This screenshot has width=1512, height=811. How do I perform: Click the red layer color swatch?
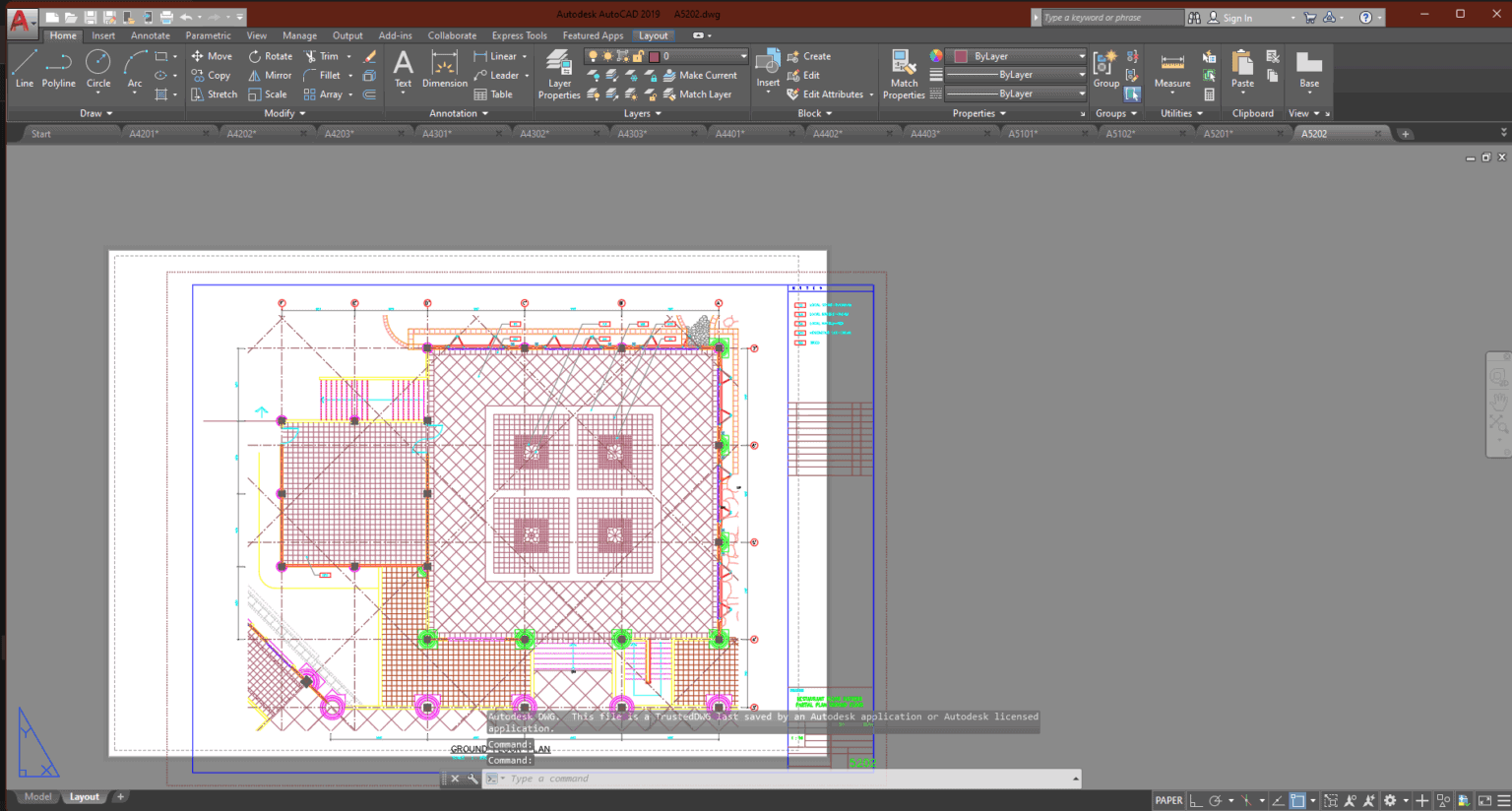click(x=655, y=56)
